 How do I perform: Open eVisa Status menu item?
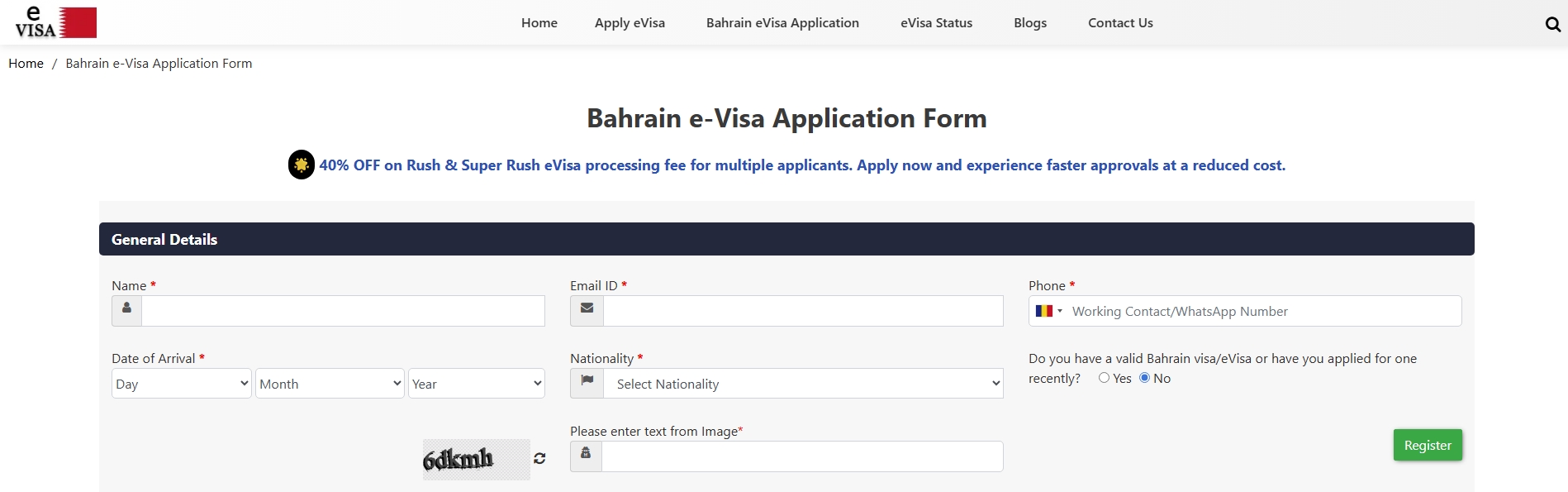[936, 23]
